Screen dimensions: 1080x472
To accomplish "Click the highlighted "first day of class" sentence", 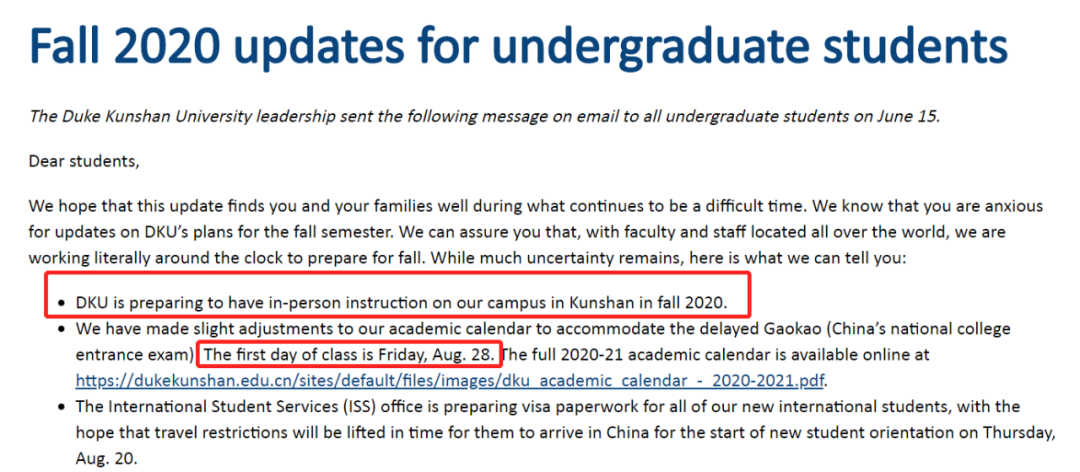I will coord(349,354).
